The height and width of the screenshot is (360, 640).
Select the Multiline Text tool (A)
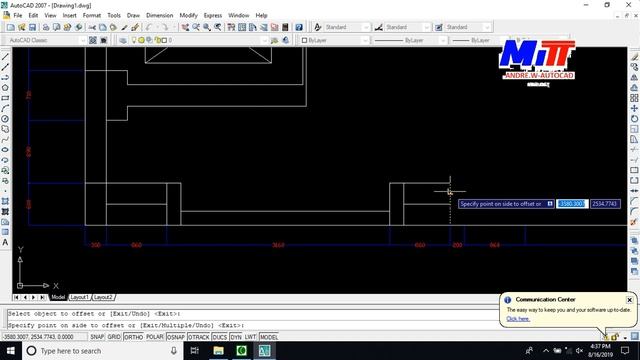pyautogui.click(x=5, y=242)
